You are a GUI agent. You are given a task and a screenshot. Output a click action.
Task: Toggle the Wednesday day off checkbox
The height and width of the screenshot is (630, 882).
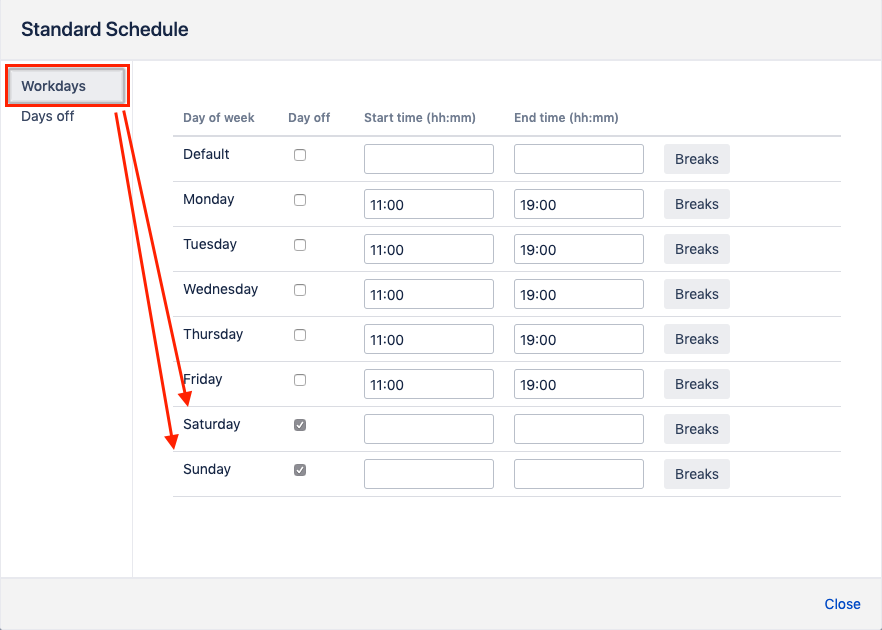[300, 290]
